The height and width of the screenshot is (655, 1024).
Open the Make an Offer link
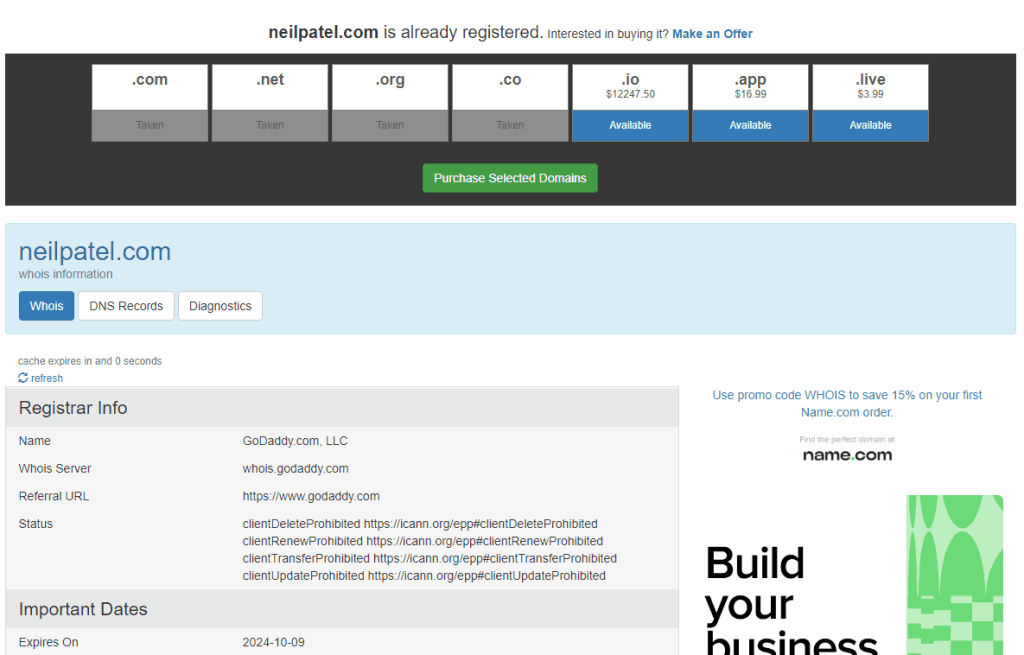712,34
